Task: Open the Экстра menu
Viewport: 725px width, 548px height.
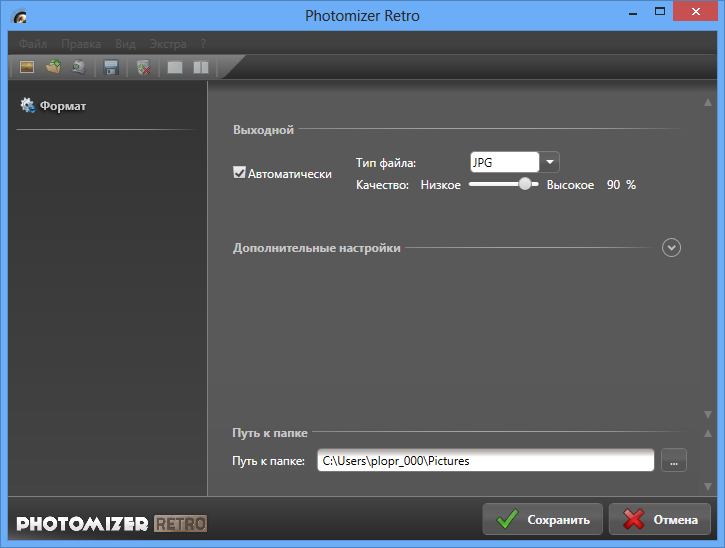Action: coord(168,44)
